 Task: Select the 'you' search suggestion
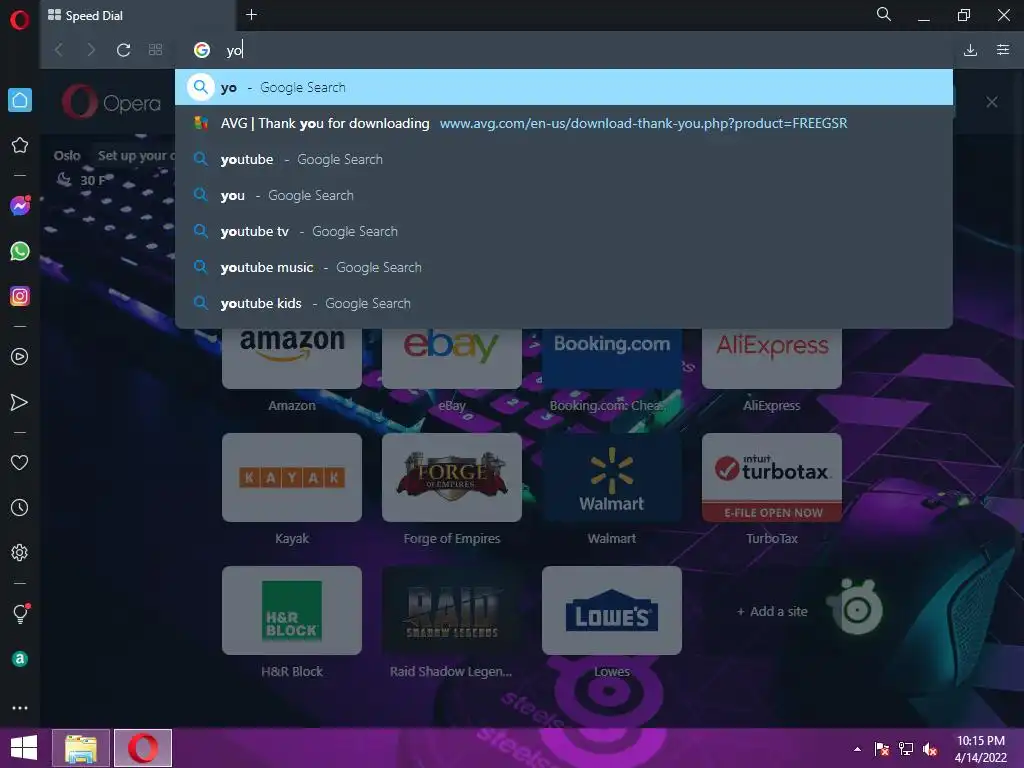564,195
